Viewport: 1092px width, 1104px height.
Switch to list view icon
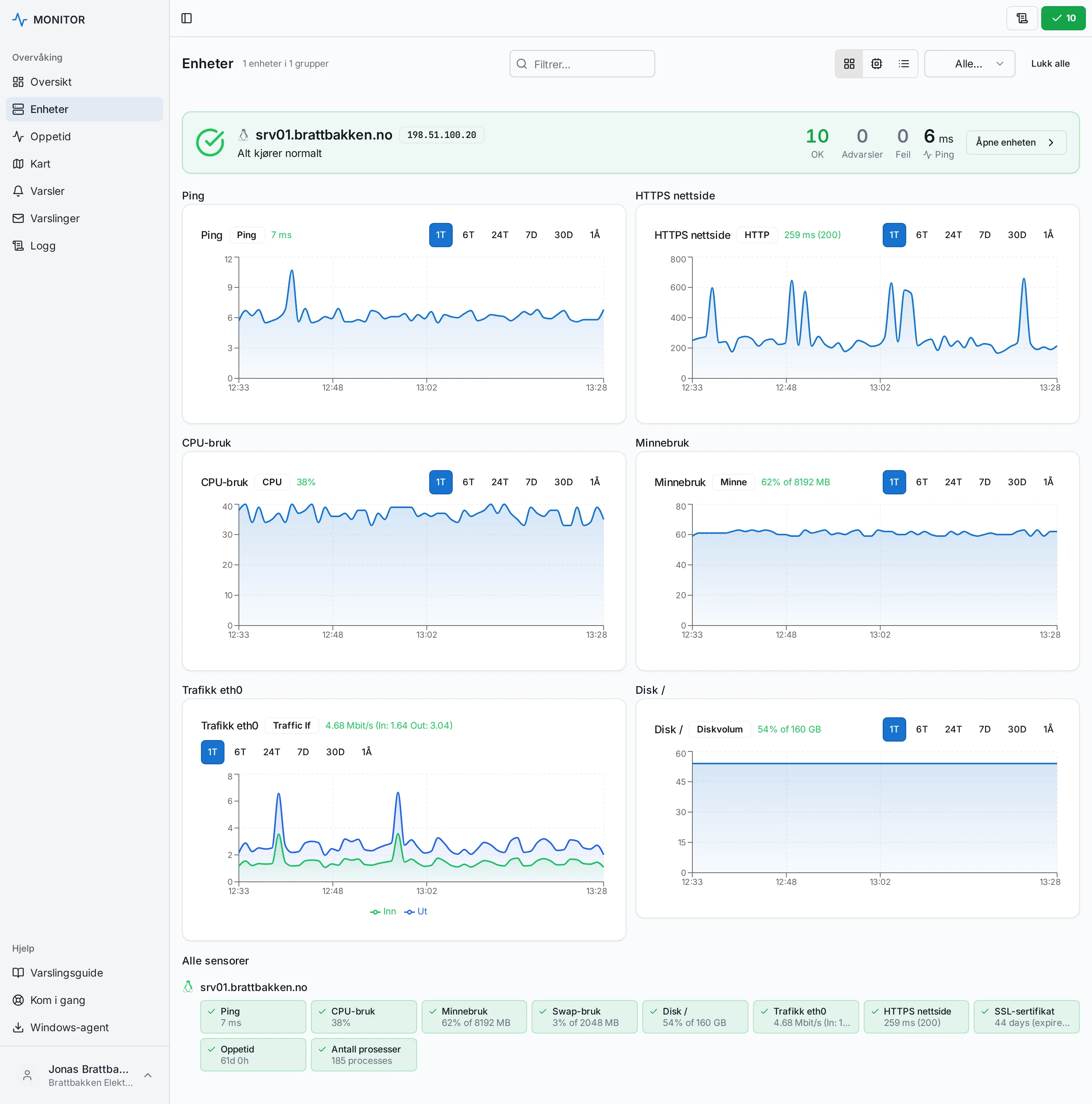click(904, 63)
